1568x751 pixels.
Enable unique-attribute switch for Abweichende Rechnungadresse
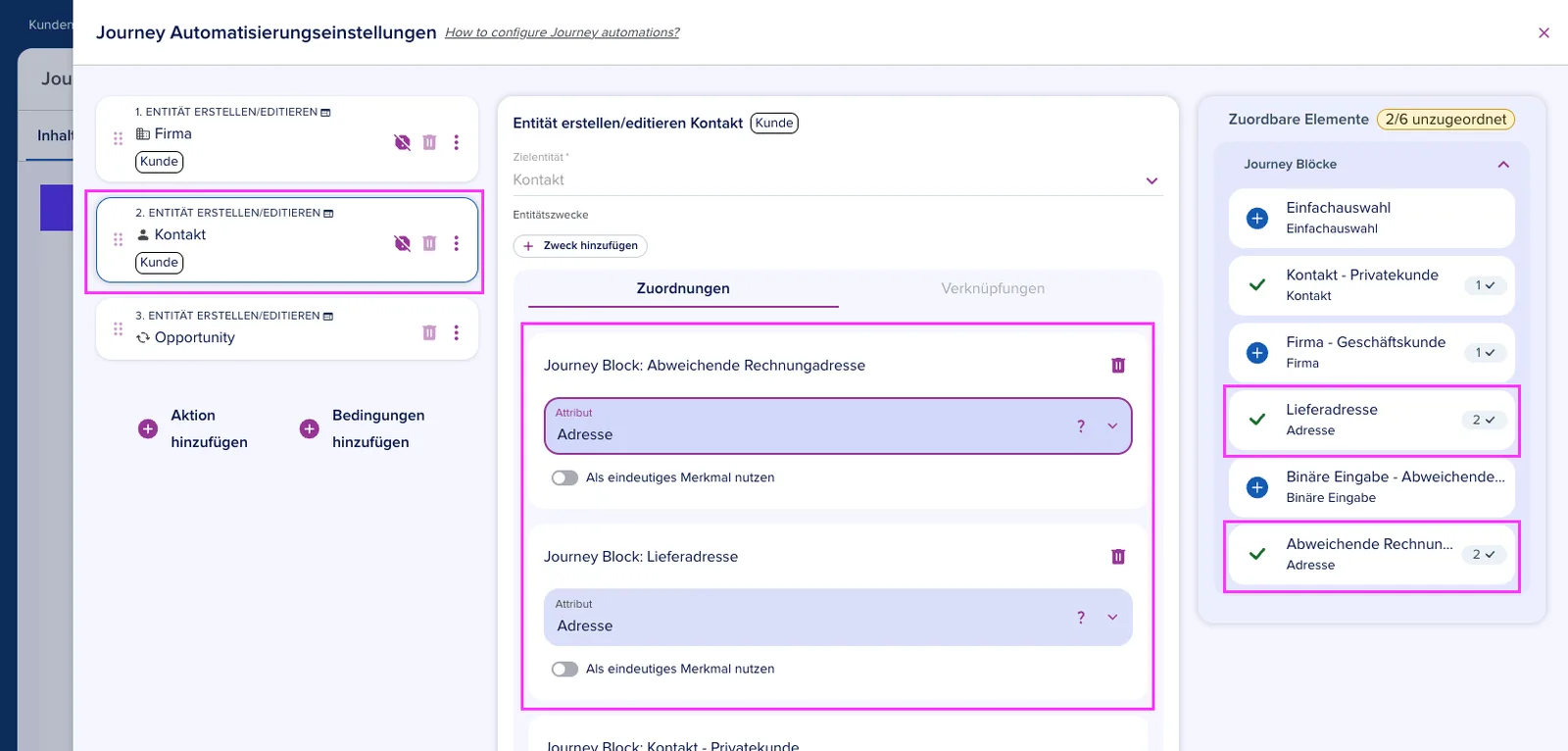coord(564,478)
